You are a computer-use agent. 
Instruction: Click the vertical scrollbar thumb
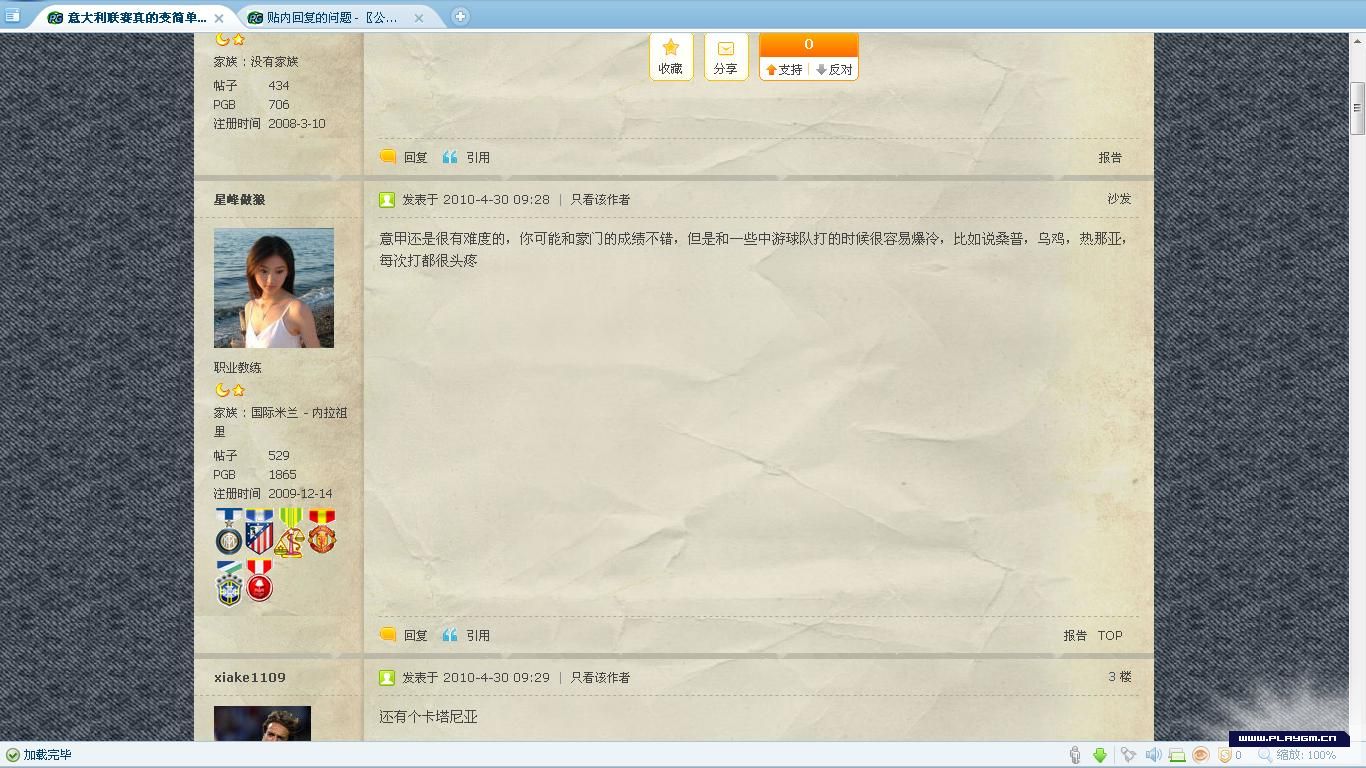[1357, 108]
